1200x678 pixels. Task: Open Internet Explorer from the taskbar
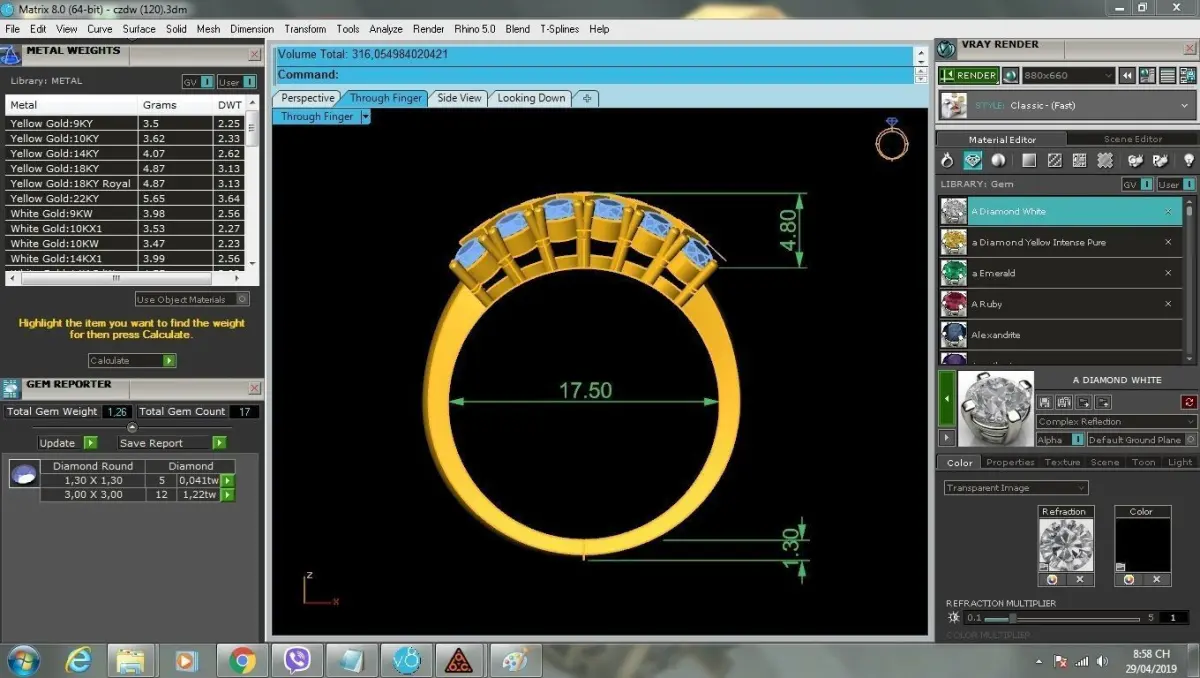79,660
